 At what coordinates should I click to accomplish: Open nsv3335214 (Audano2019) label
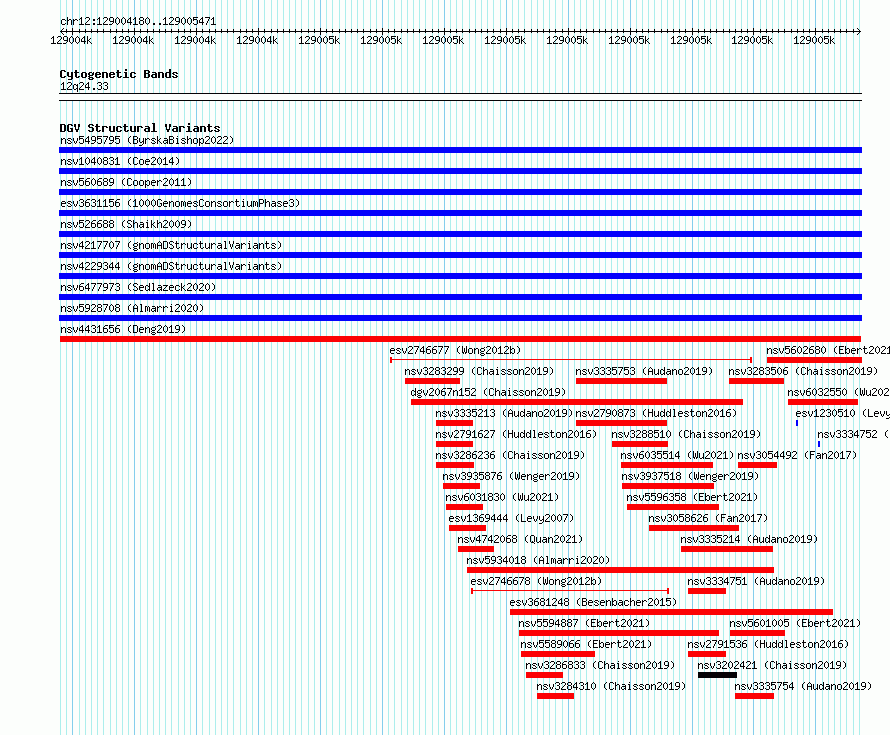point(749,539)
